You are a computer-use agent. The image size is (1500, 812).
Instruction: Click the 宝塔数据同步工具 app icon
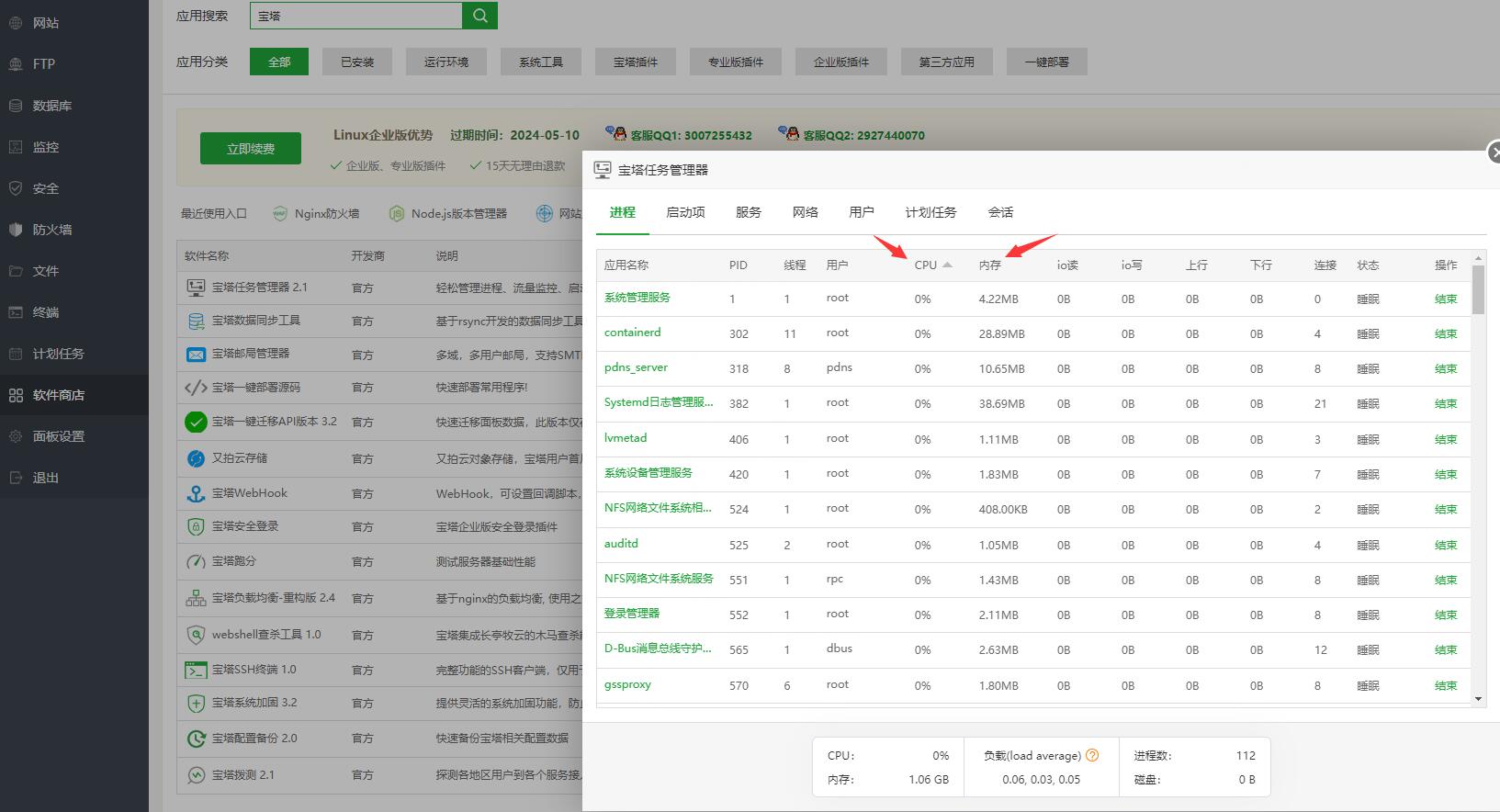point(196,321)
